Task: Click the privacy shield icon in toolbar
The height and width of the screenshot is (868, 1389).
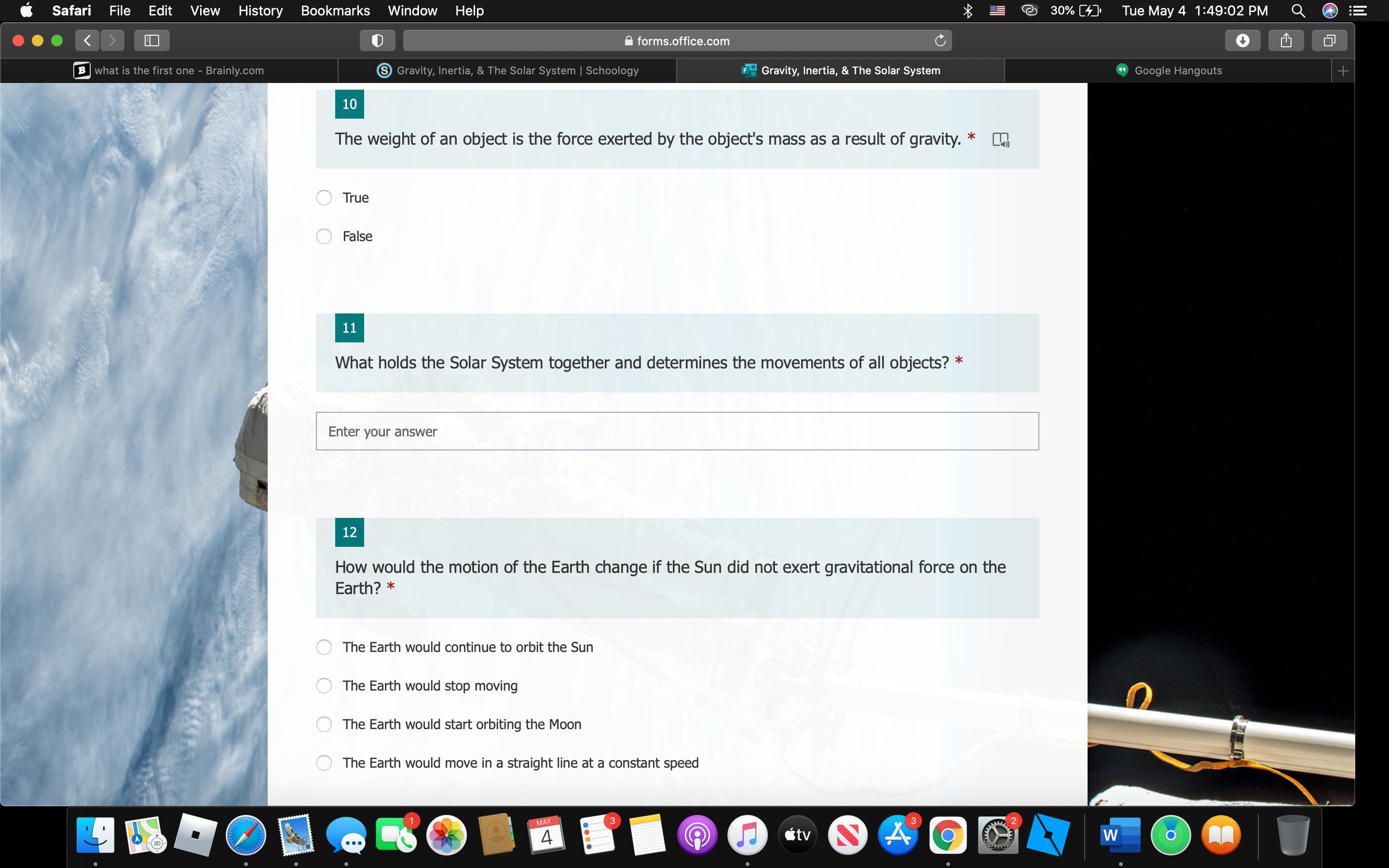Action: point(377,40)
